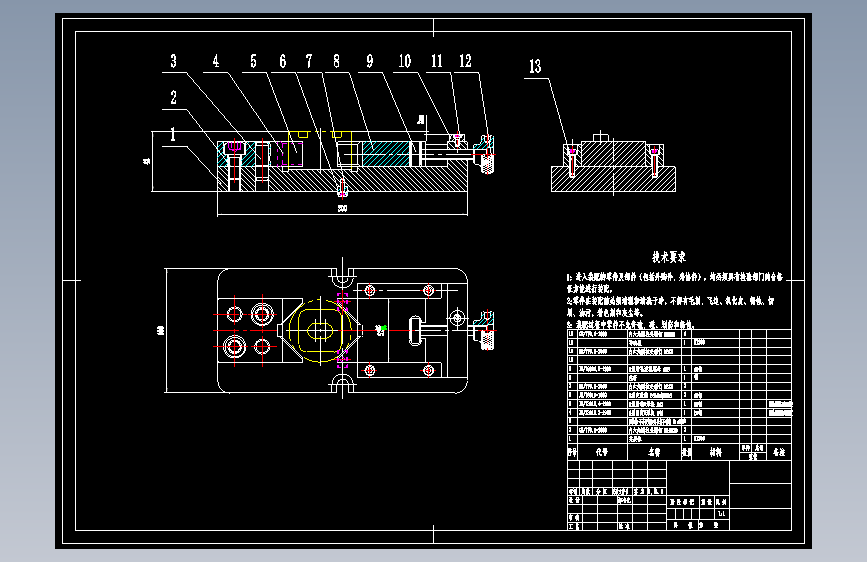The image size is (867, 562).
Task: Click the 材料 column header
Action: click(715, 452)
